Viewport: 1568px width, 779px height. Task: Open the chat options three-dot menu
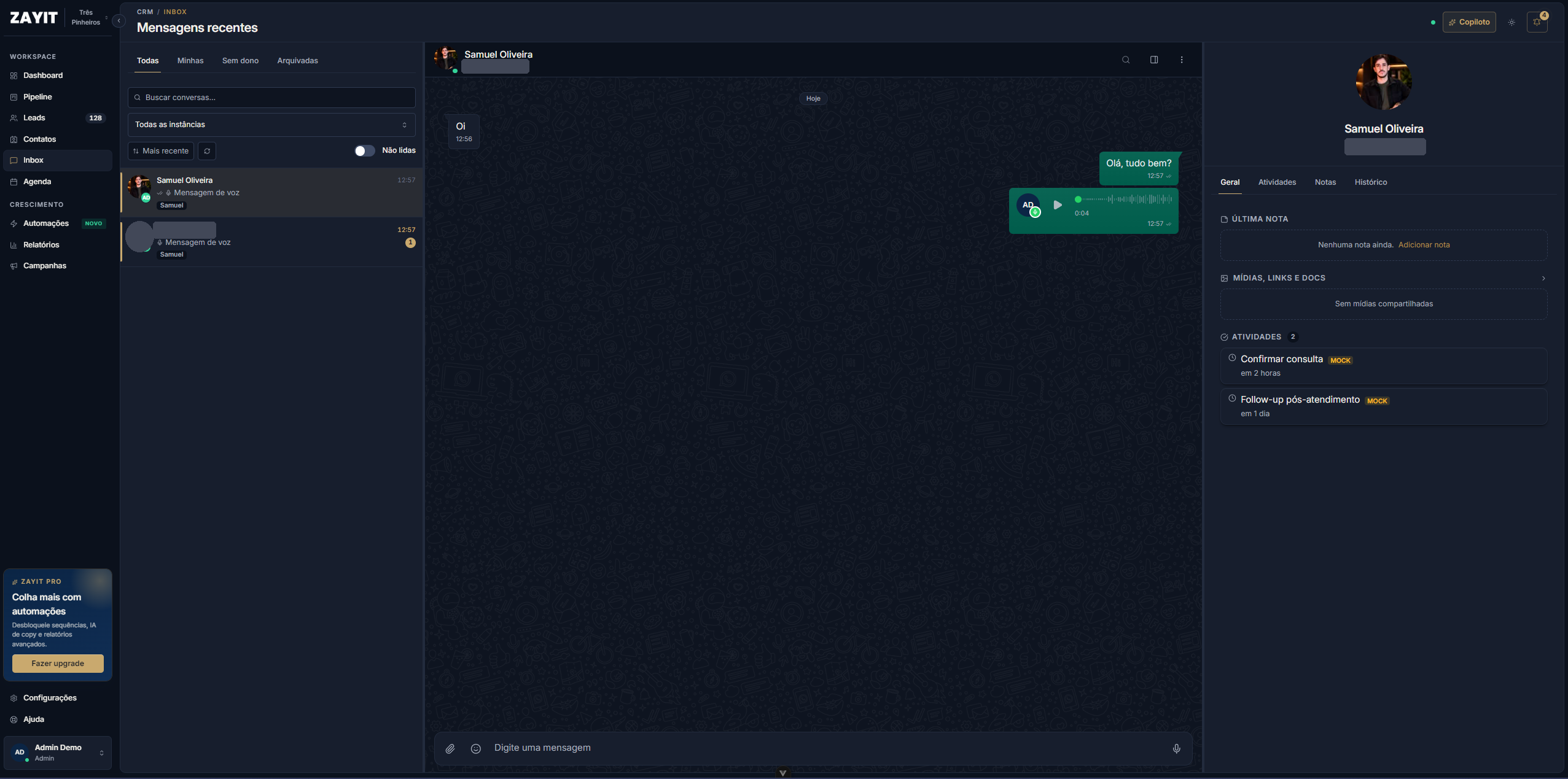click(1182, 60)
